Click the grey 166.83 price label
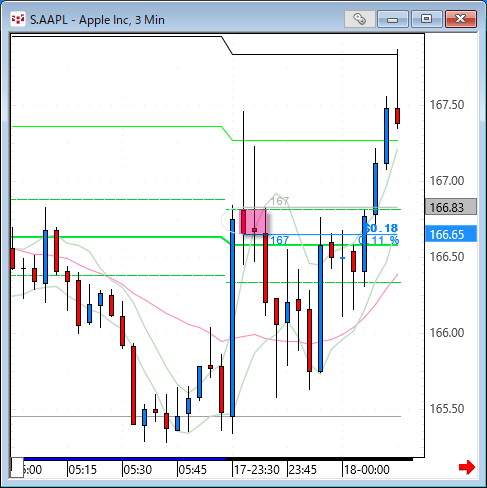Viewport: 487px width, 488px height. [x=451, y=207]
